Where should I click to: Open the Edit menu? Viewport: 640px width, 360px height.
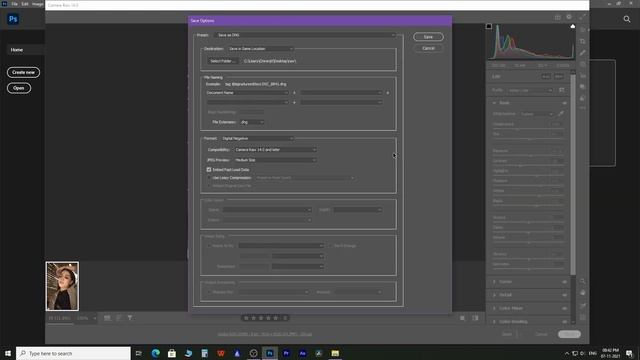coord(25,4)
